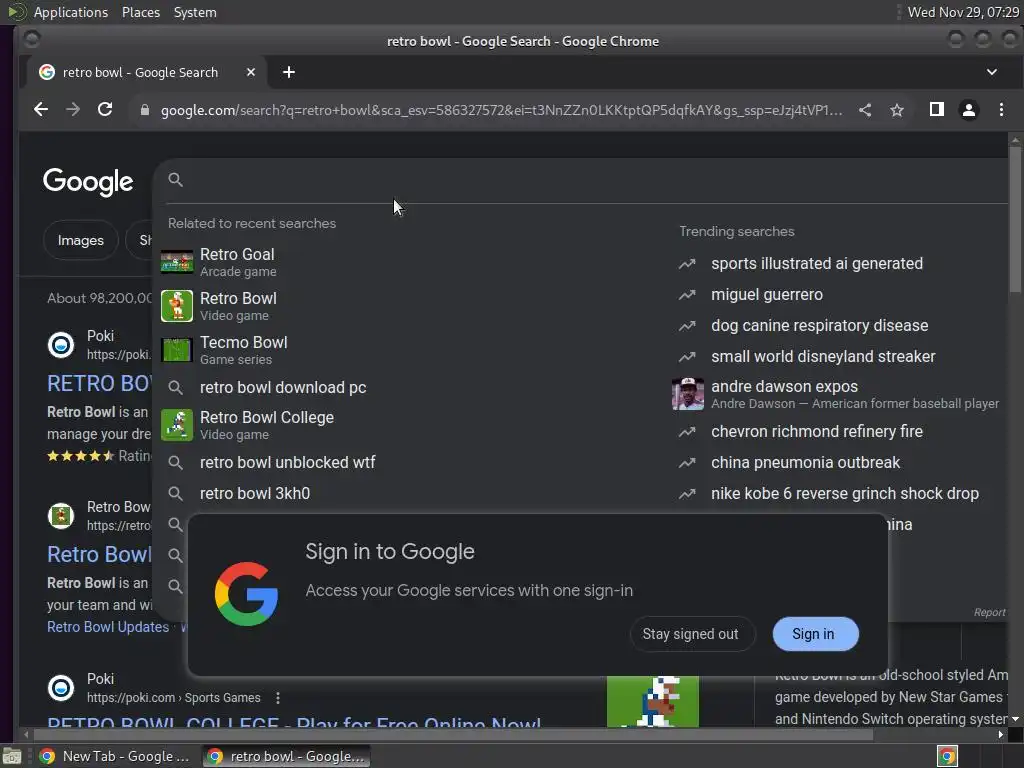This screenshot has width=1024, height=768.
Task: Open options dots beside Poki Sports Games result
Action: pyautogui.click(x=278, y=698)
